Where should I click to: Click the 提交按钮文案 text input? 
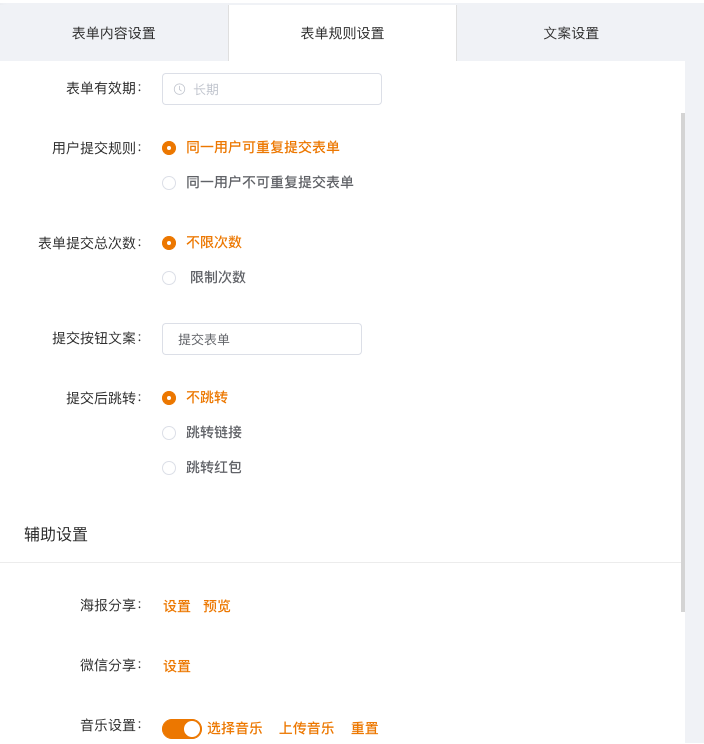262,339
